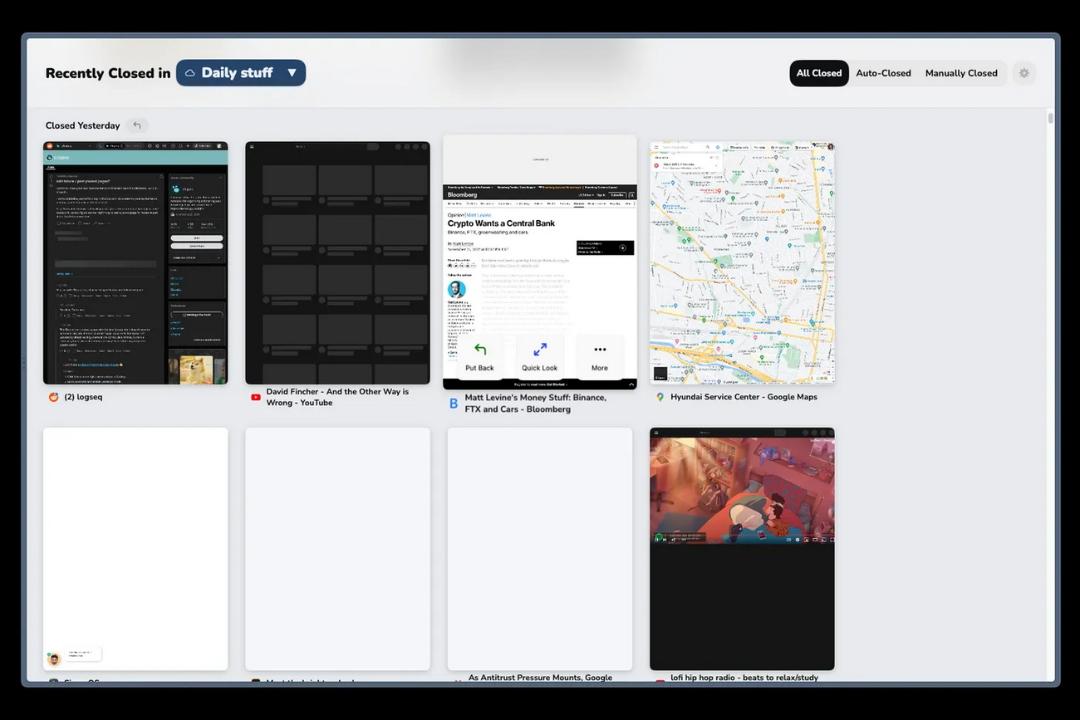This screenshot has height=720, width=1080.
Task: Switch to the Manually Closed filter
Action: 961,73
